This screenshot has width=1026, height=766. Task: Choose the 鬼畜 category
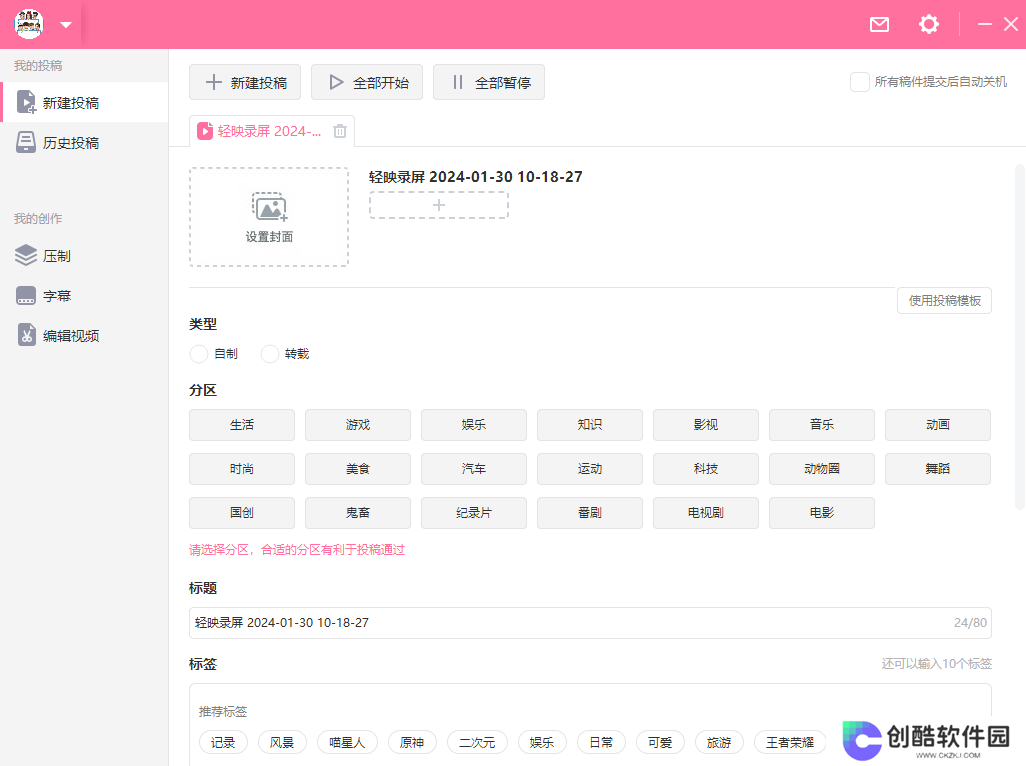click(358, 513)
